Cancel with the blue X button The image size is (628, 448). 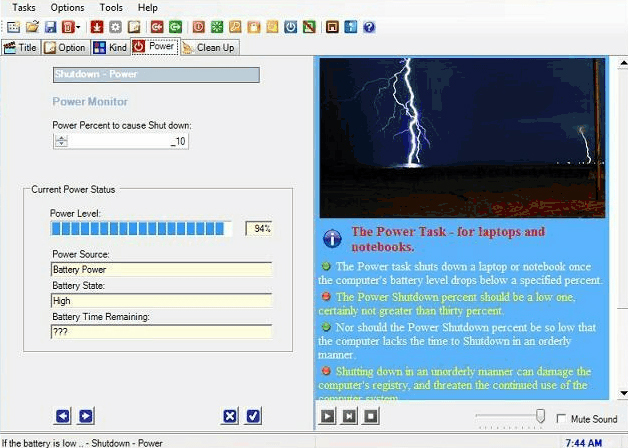230,416
